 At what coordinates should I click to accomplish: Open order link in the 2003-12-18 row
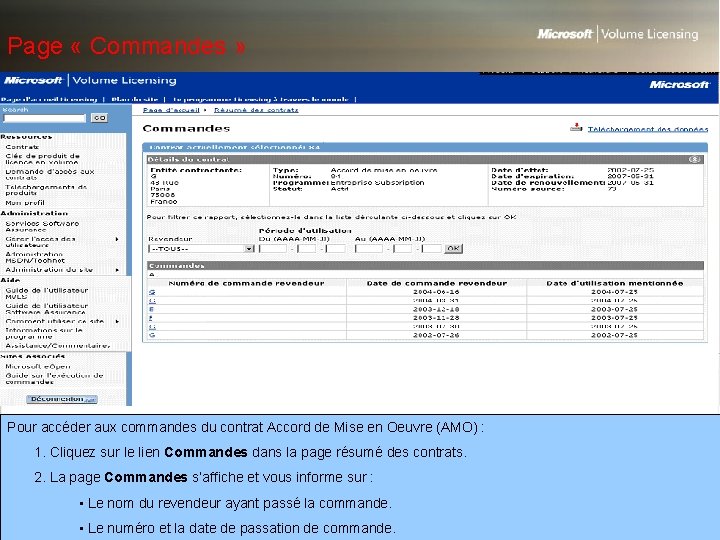[x=152, y=309]
